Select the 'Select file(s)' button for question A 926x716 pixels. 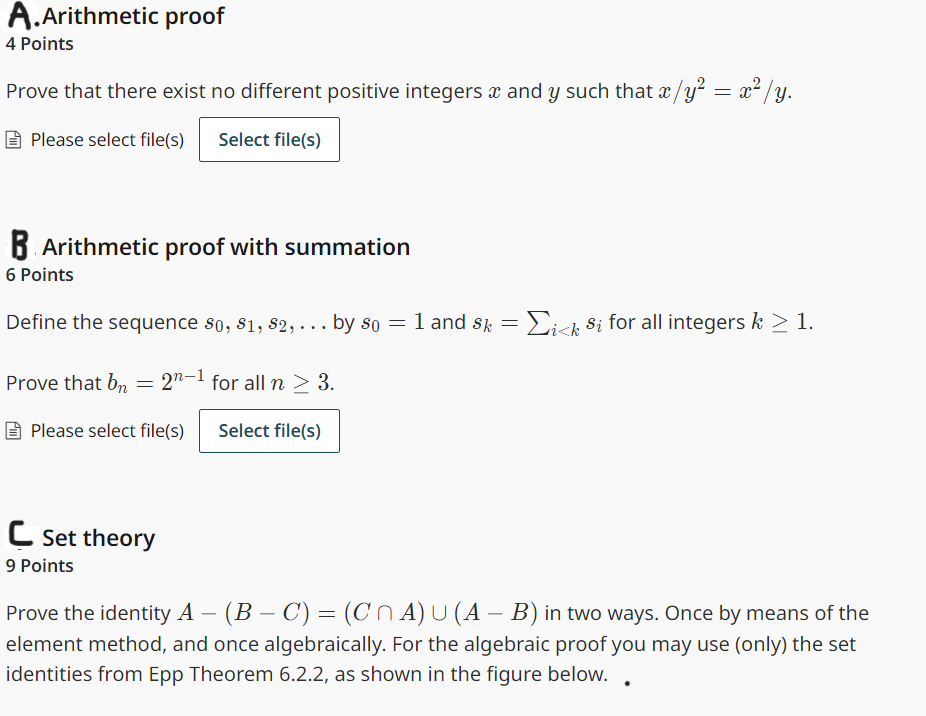point(269,139)
